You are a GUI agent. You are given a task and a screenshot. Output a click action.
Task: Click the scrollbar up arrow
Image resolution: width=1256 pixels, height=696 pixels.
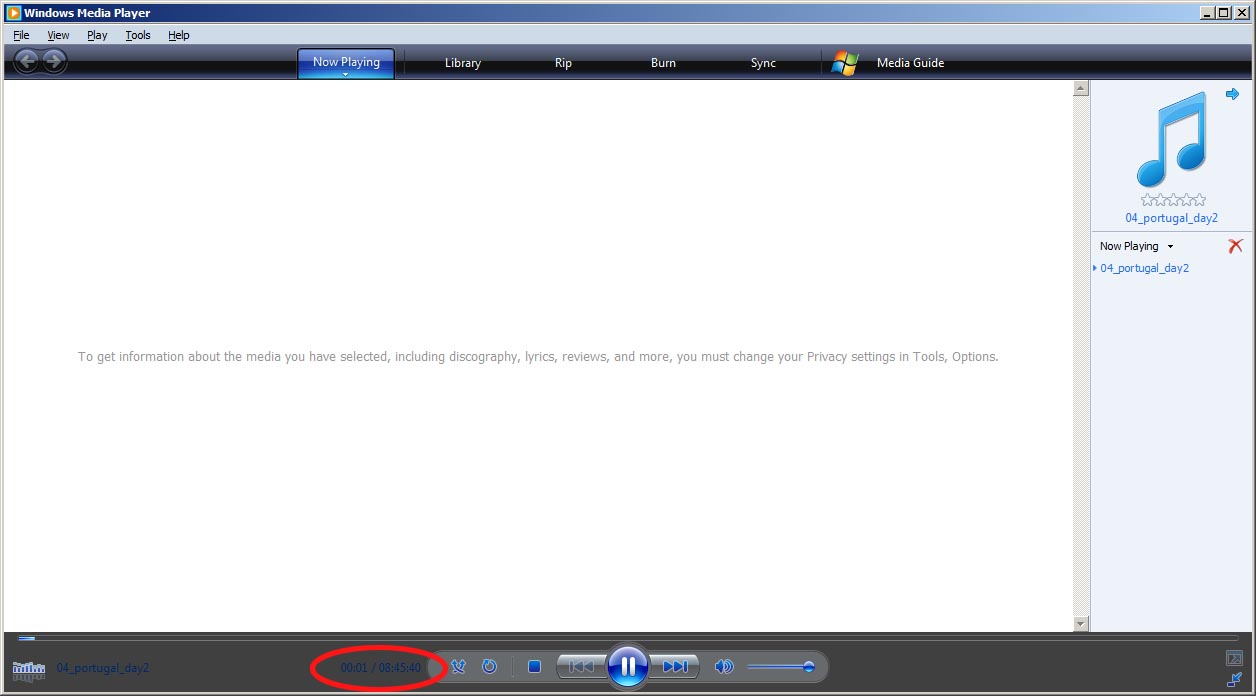coord(1080,89)
